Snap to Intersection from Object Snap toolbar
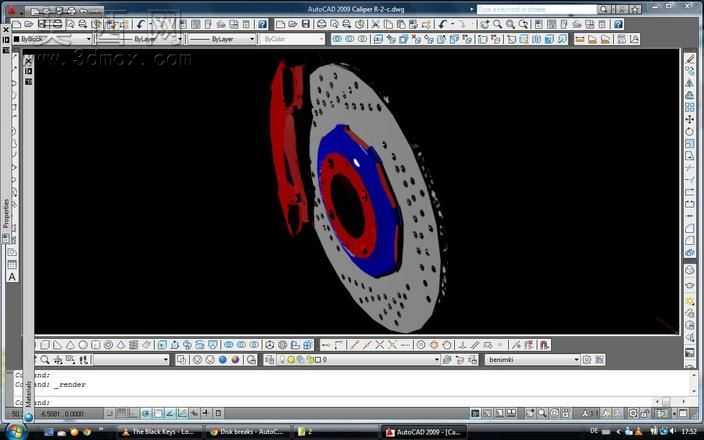Image resolution: width=704 pixels, height=440 pixels. pyautogui.click(x=380, y=345)
